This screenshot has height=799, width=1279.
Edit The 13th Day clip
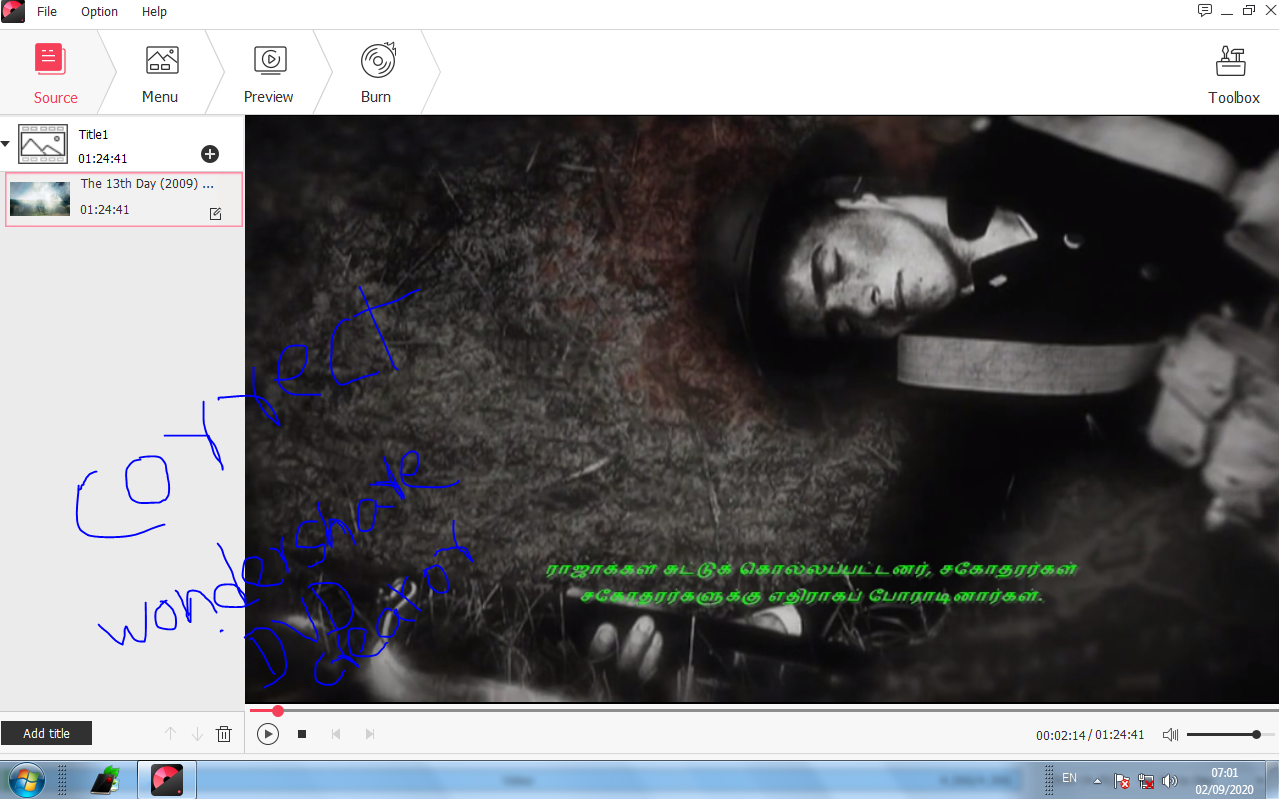(x=215, y=213)
